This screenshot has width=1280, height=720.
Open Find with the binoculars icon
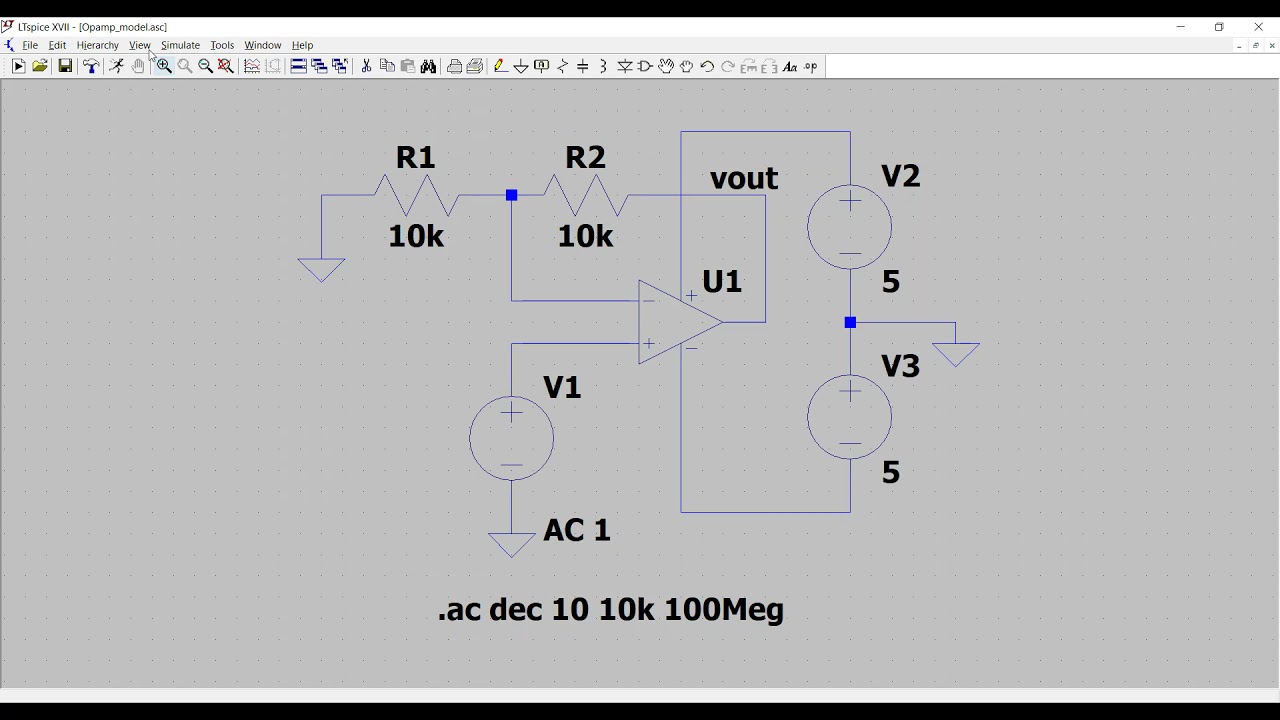(x=429, y=66)
